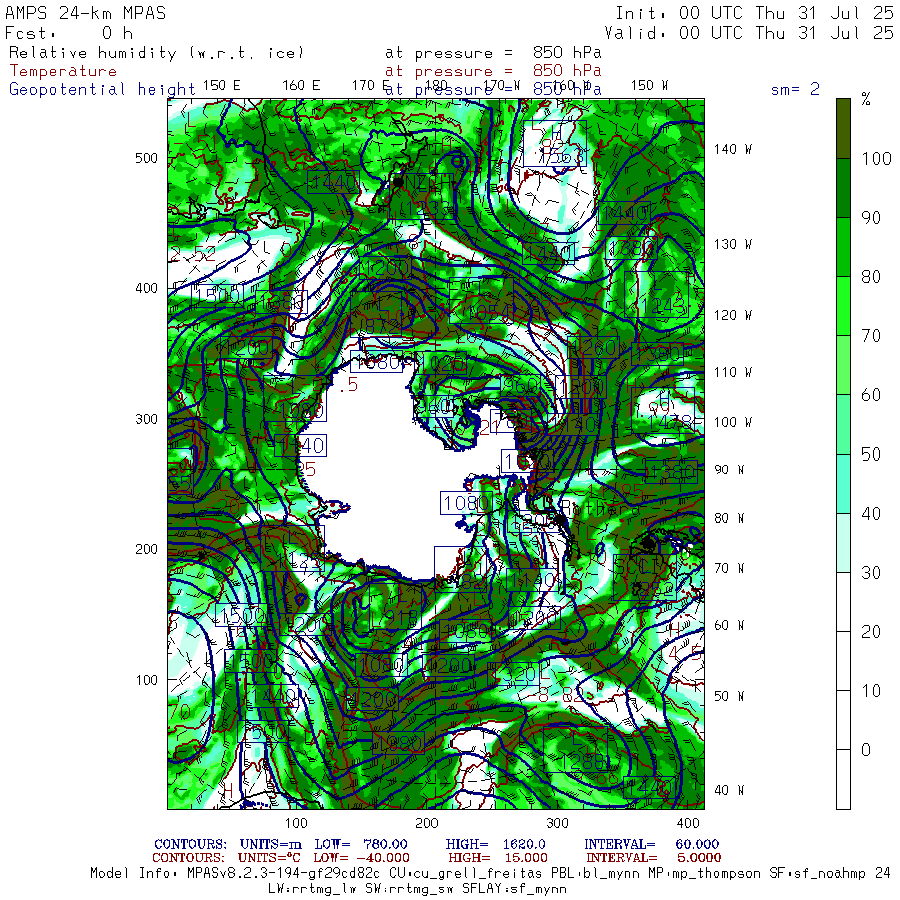The width and height of the screenshot is (900, 900).
Task: Select the "140 W" longitude label
Action: tap(732, 149)
